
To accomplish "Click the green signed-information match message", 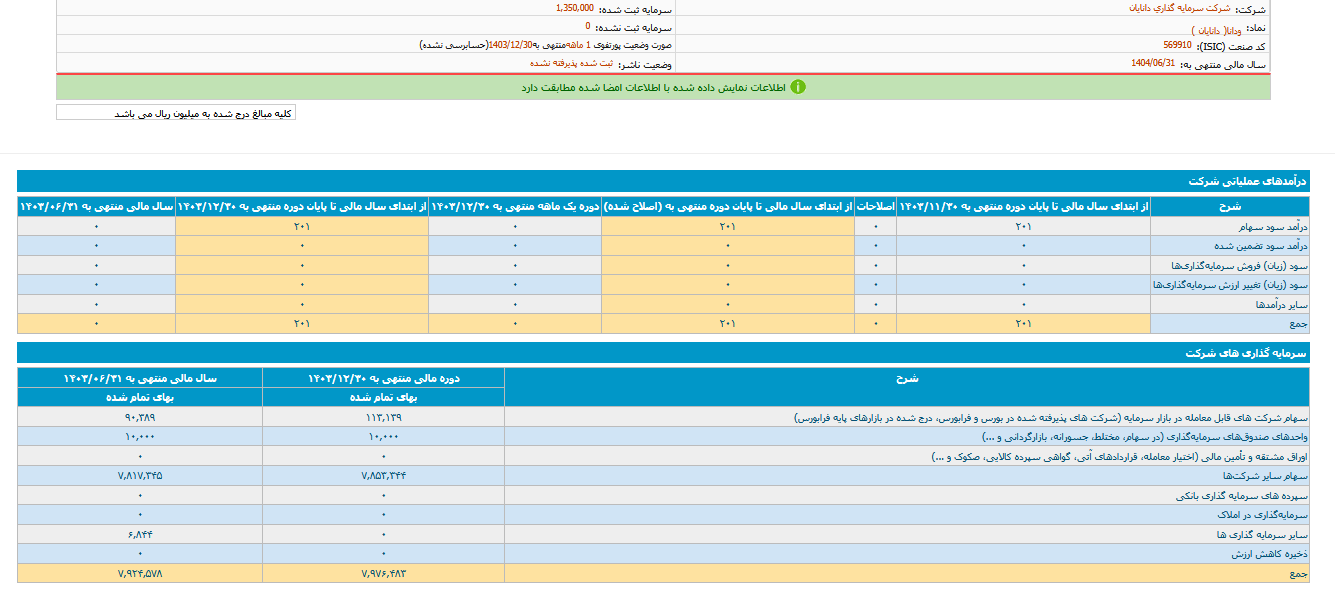I will 655,87.
